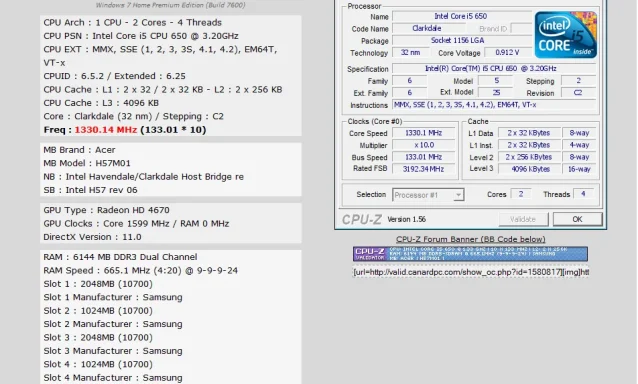Screen dimensions: 638x384
Task: Click the 'Slot 1 : 2048MB (10700)' line
Action: pos(98,284)
